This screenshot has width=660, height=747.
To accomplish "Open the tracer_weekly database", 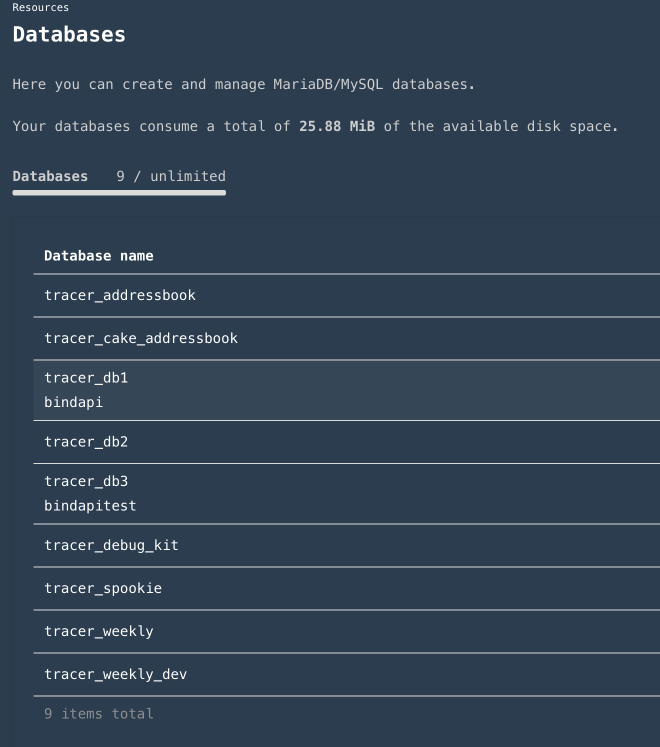I will 99,631.
